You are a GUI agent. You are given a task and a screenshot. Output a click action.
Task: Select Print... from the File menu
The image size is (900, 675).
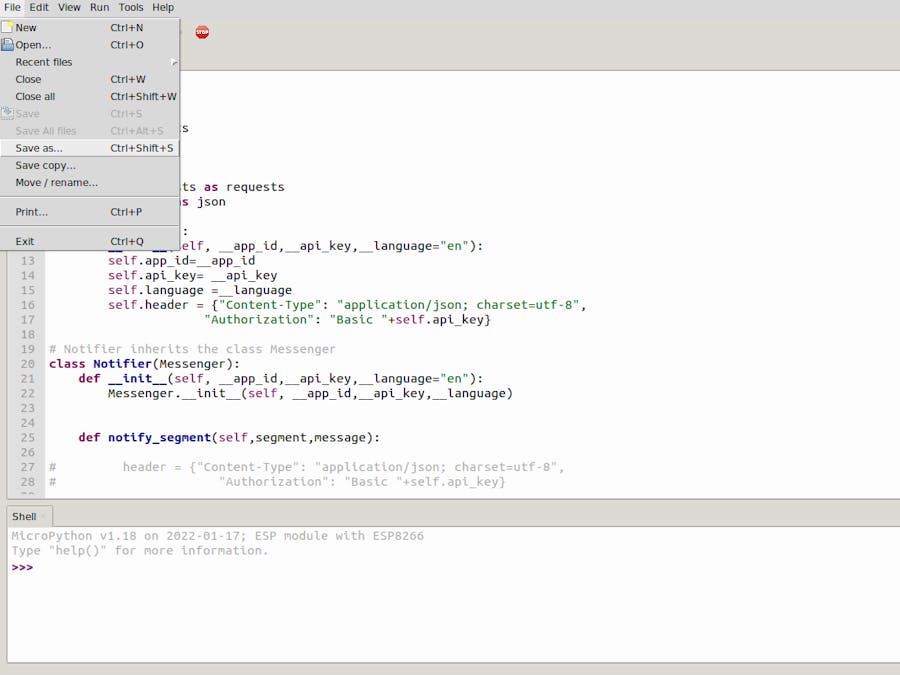coord(31,212)
